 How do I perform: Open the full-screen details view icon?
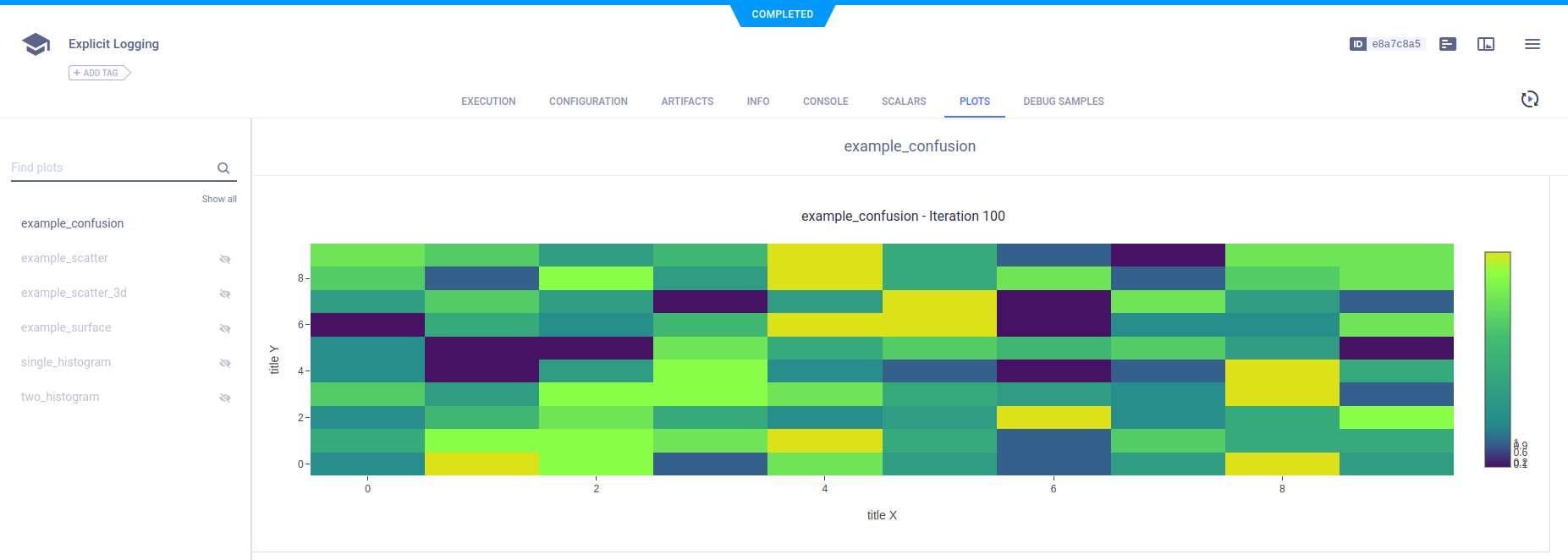pyautogui.click(x=1485, y=44)
